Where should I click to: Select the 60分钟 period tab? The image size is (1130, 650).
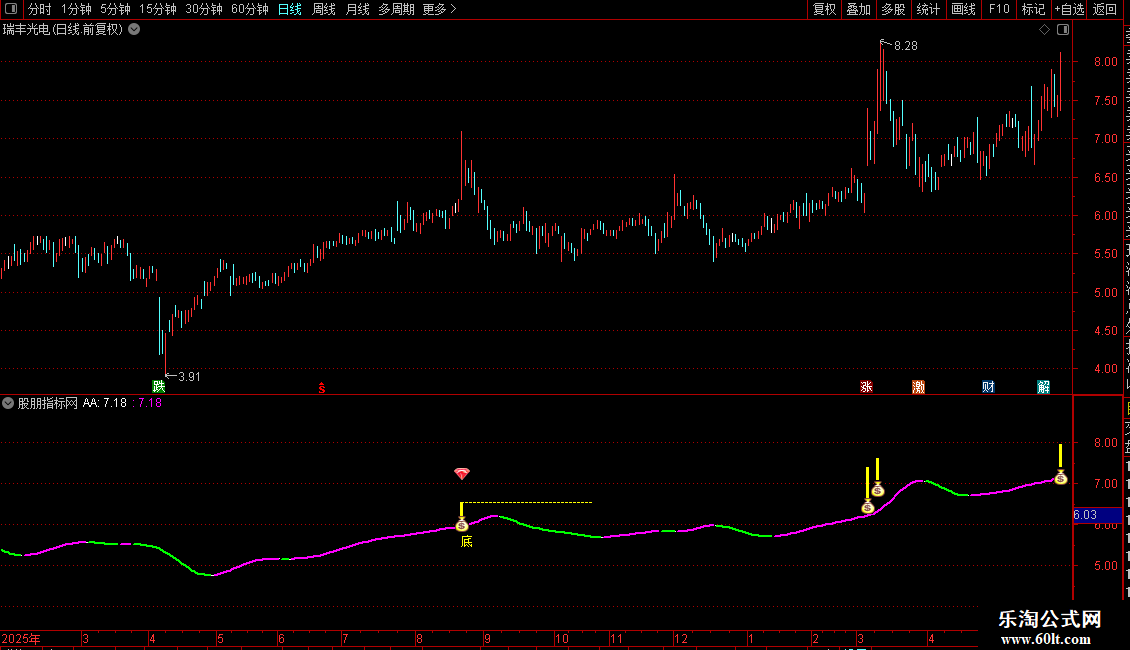point(250,9)
